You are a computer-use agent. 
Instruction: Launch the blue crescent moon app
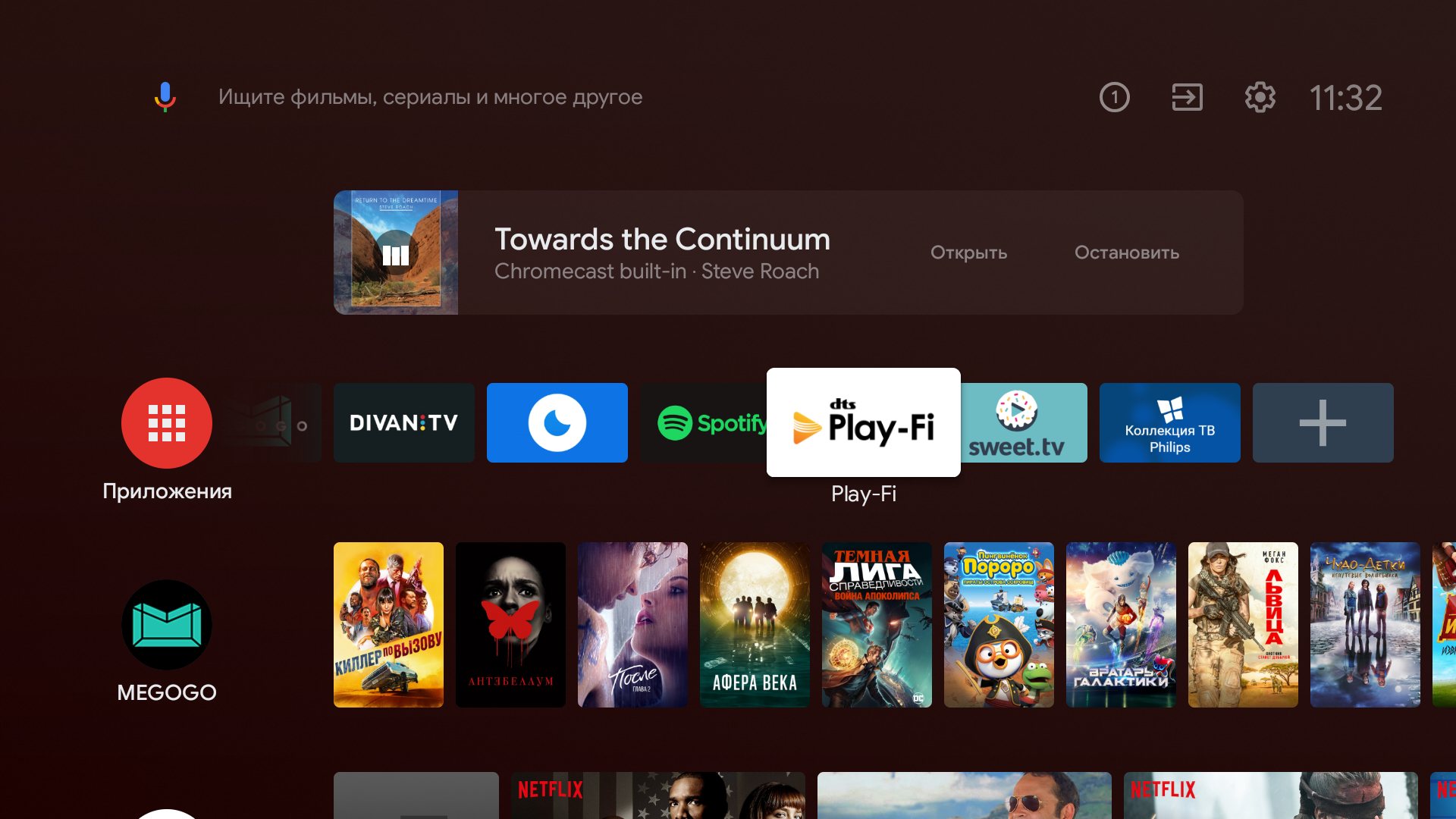coord(557,422)
